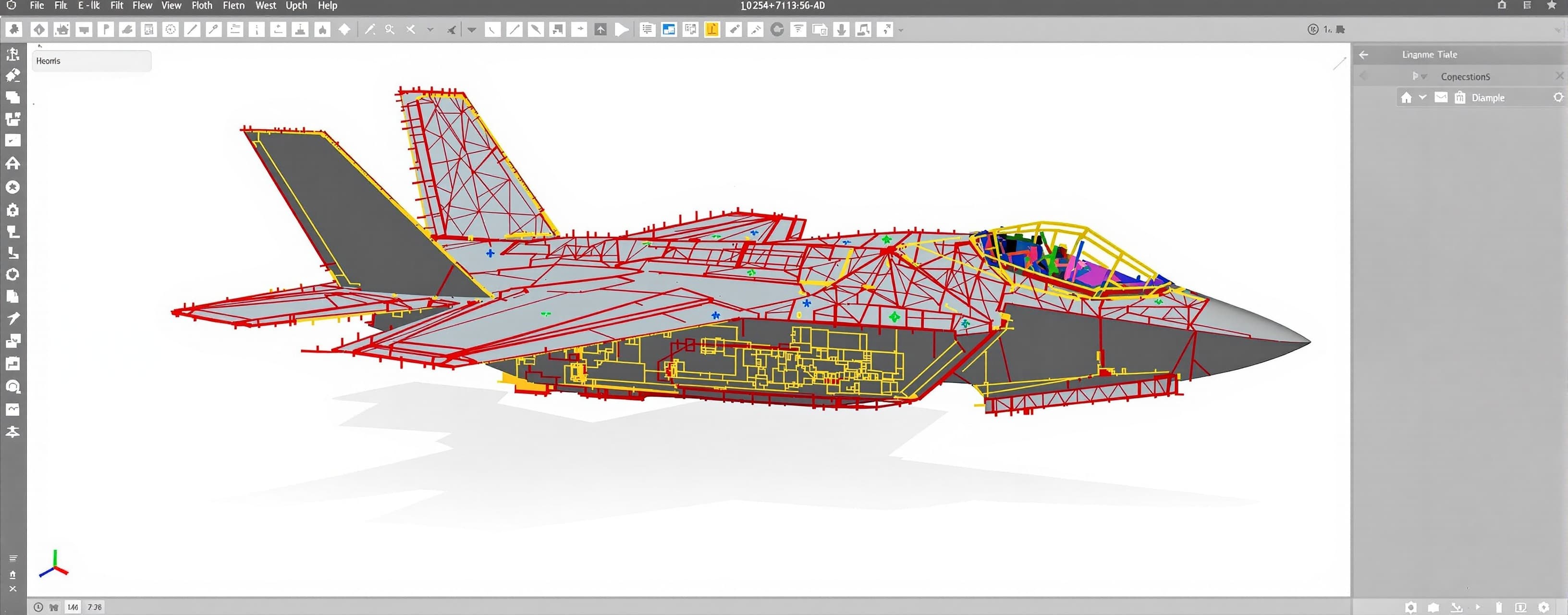Click the lasso circle icon in left sidebar

tap(13, 386)
